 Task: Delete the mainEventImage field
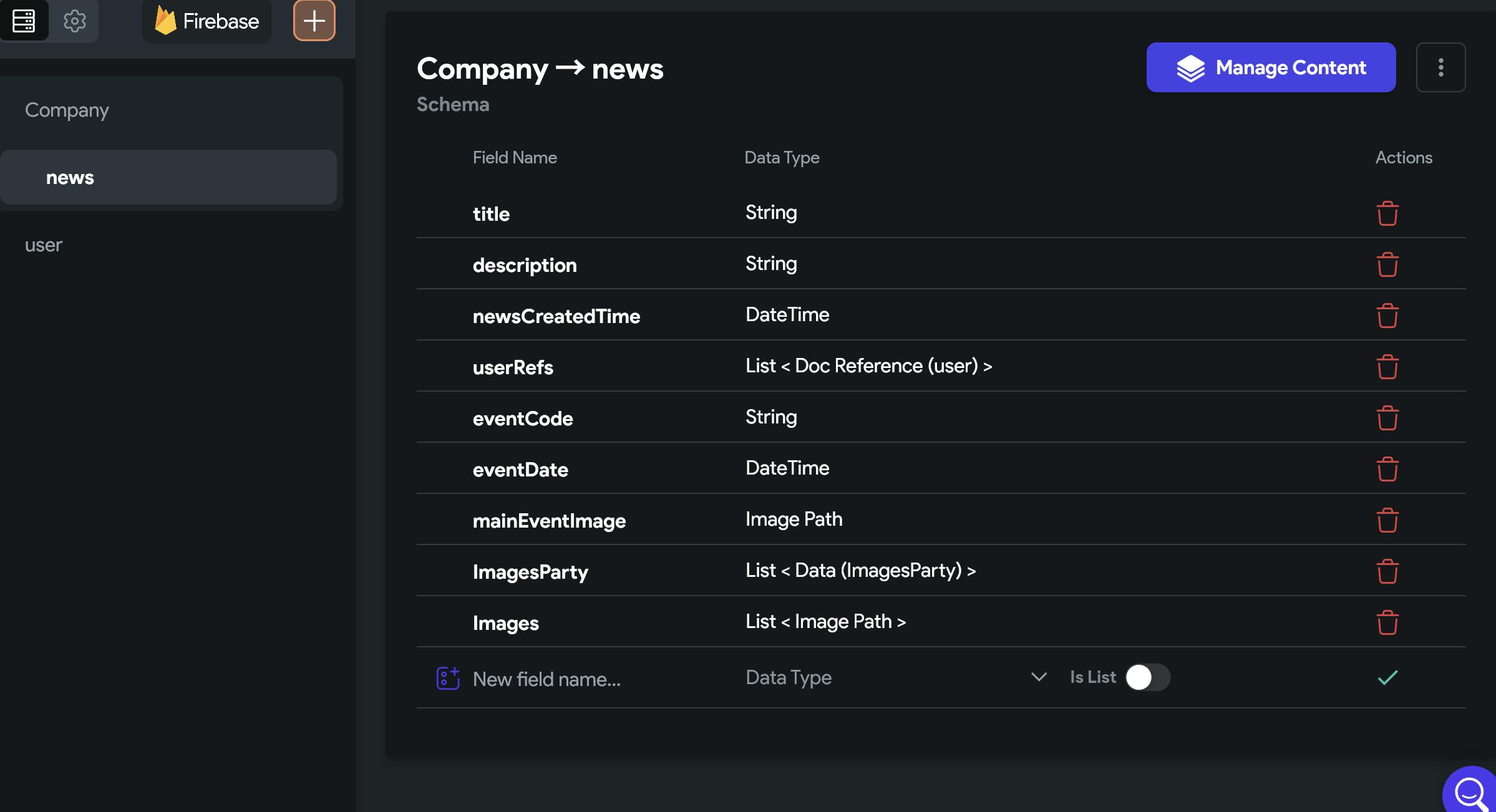coord(1387,520)
